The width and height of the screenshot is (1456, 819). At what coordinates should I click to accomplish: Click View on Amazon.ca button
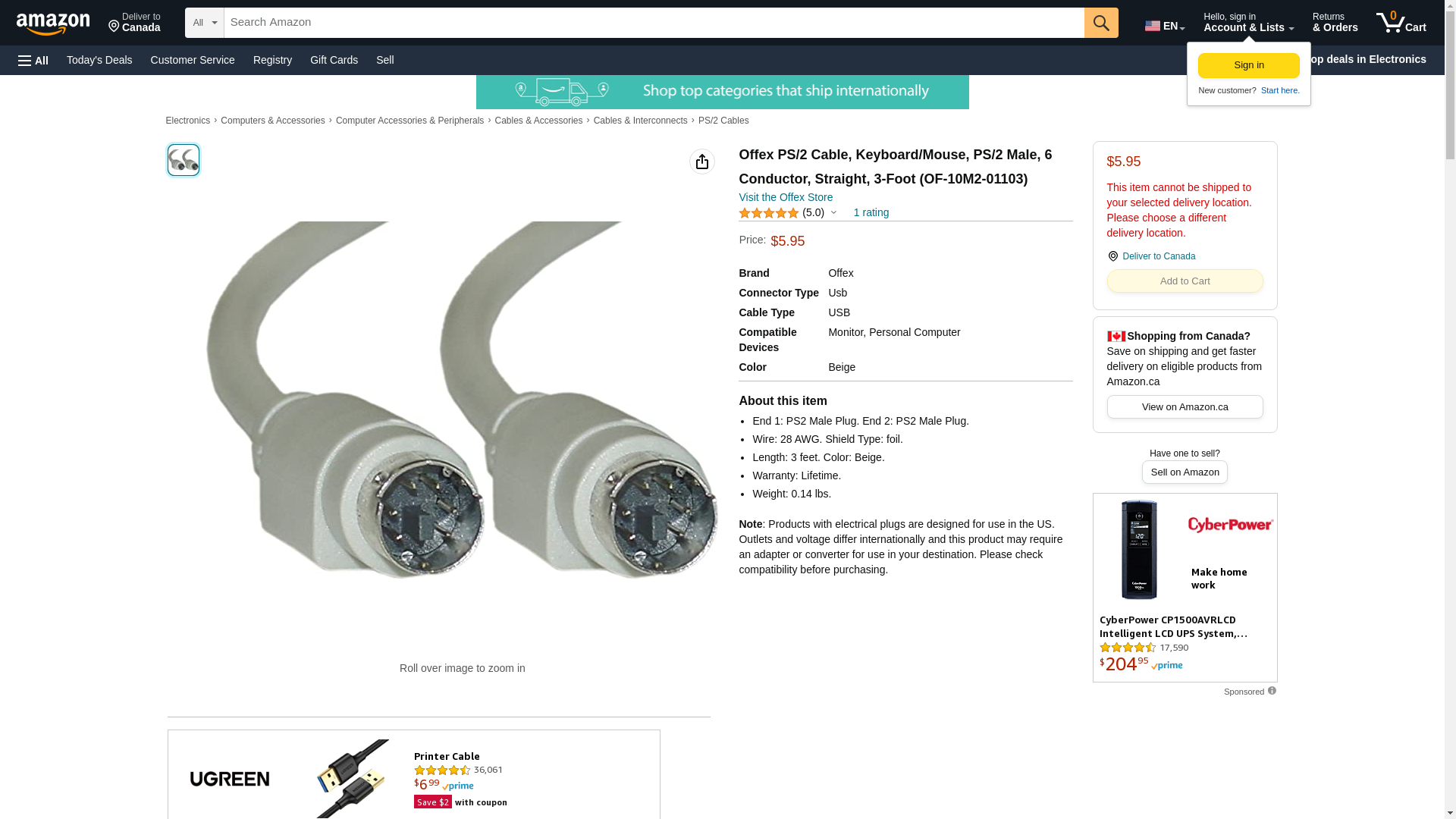[x=1185, y=406]
